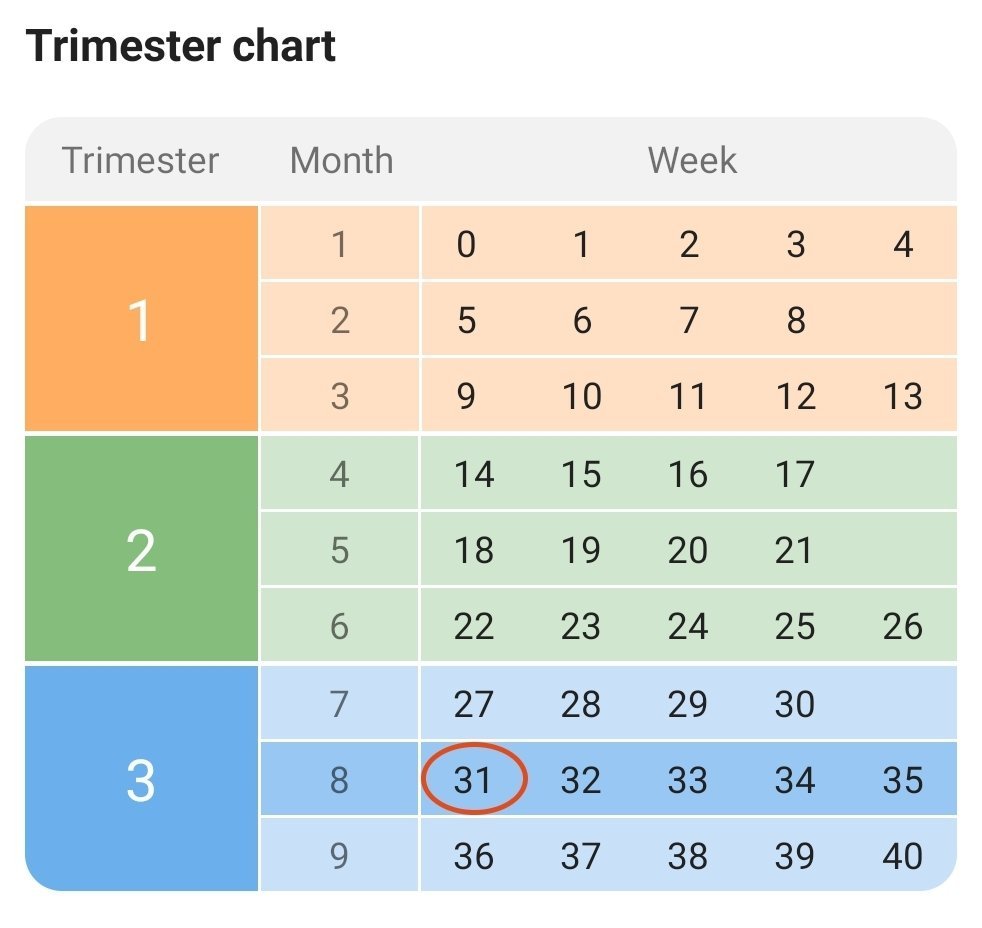Click the Month column header
This screenshot has width=982, height=928.
(341, 160)
